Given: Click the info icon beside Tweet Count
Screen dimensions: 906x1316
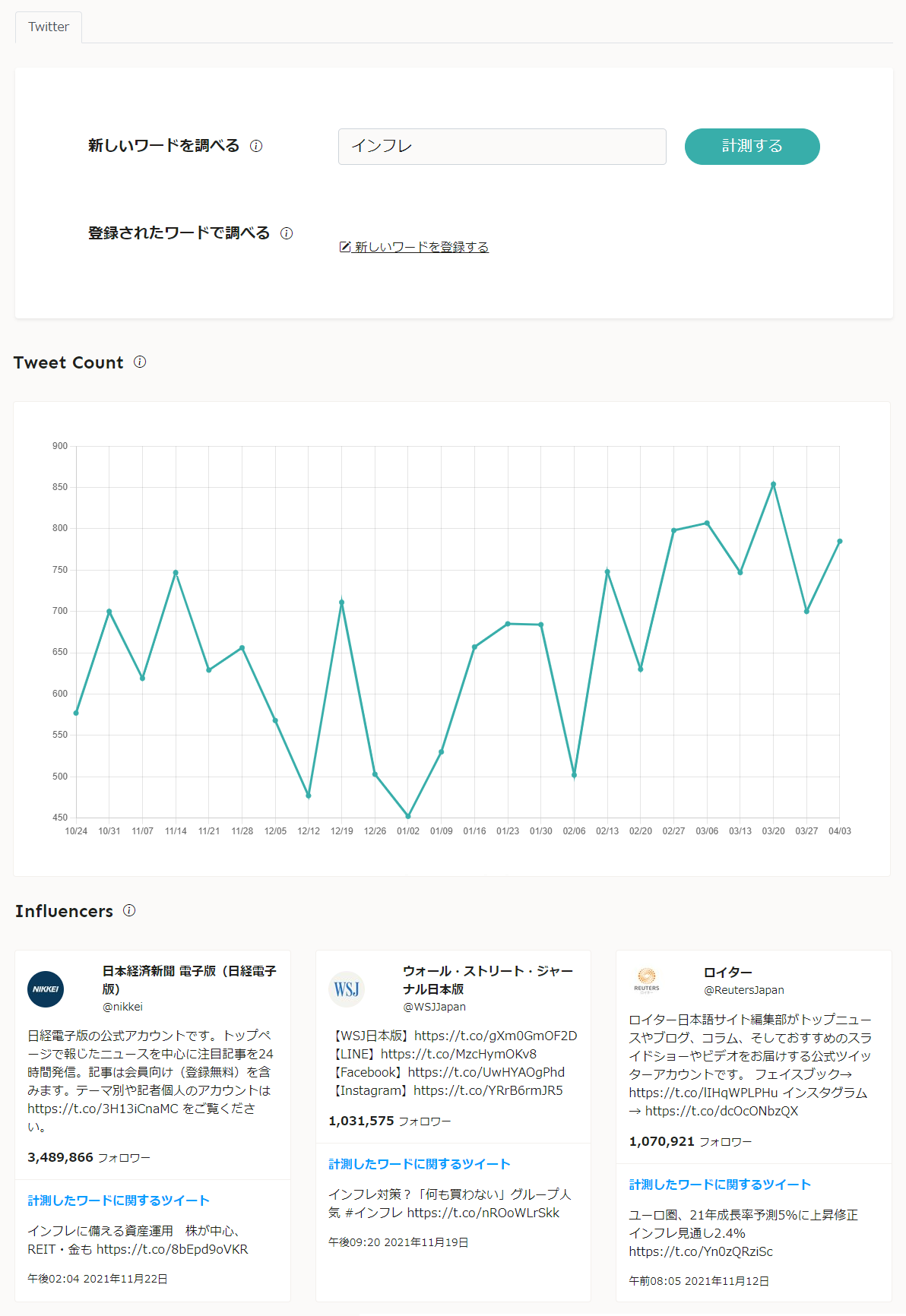Looking at the screenshot, I should coord(140,362).
